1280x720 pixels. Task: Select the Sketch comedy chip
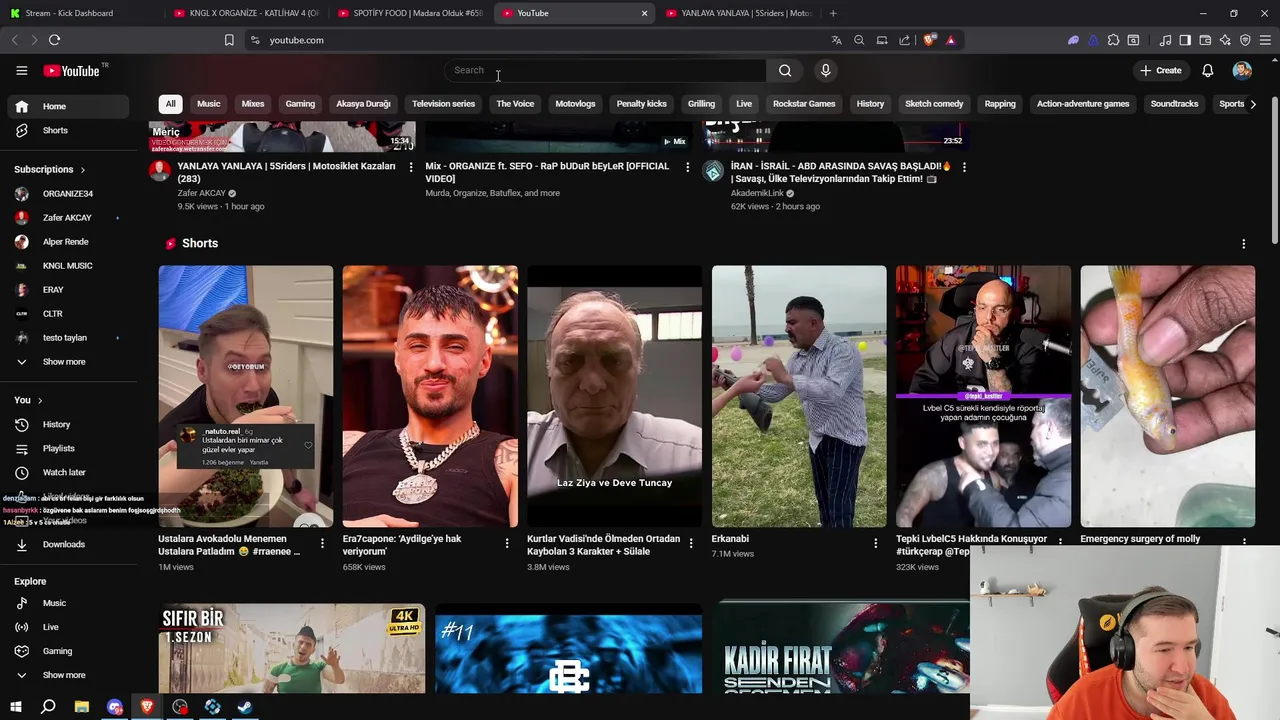pos(934,104)
